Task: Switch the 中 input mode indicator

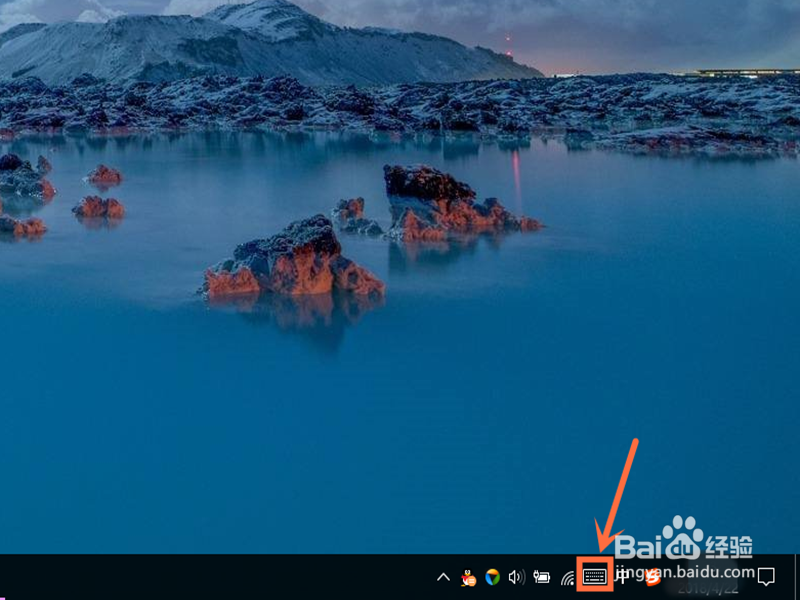Action: (x=622, y=576)
